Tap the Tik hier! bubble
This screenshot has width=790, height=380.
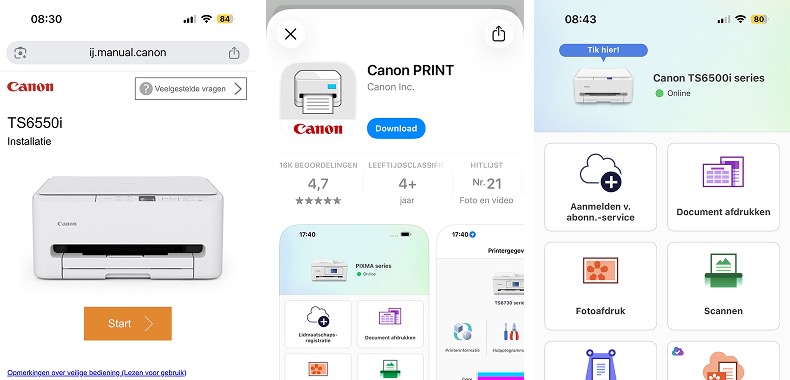point(603,50)
